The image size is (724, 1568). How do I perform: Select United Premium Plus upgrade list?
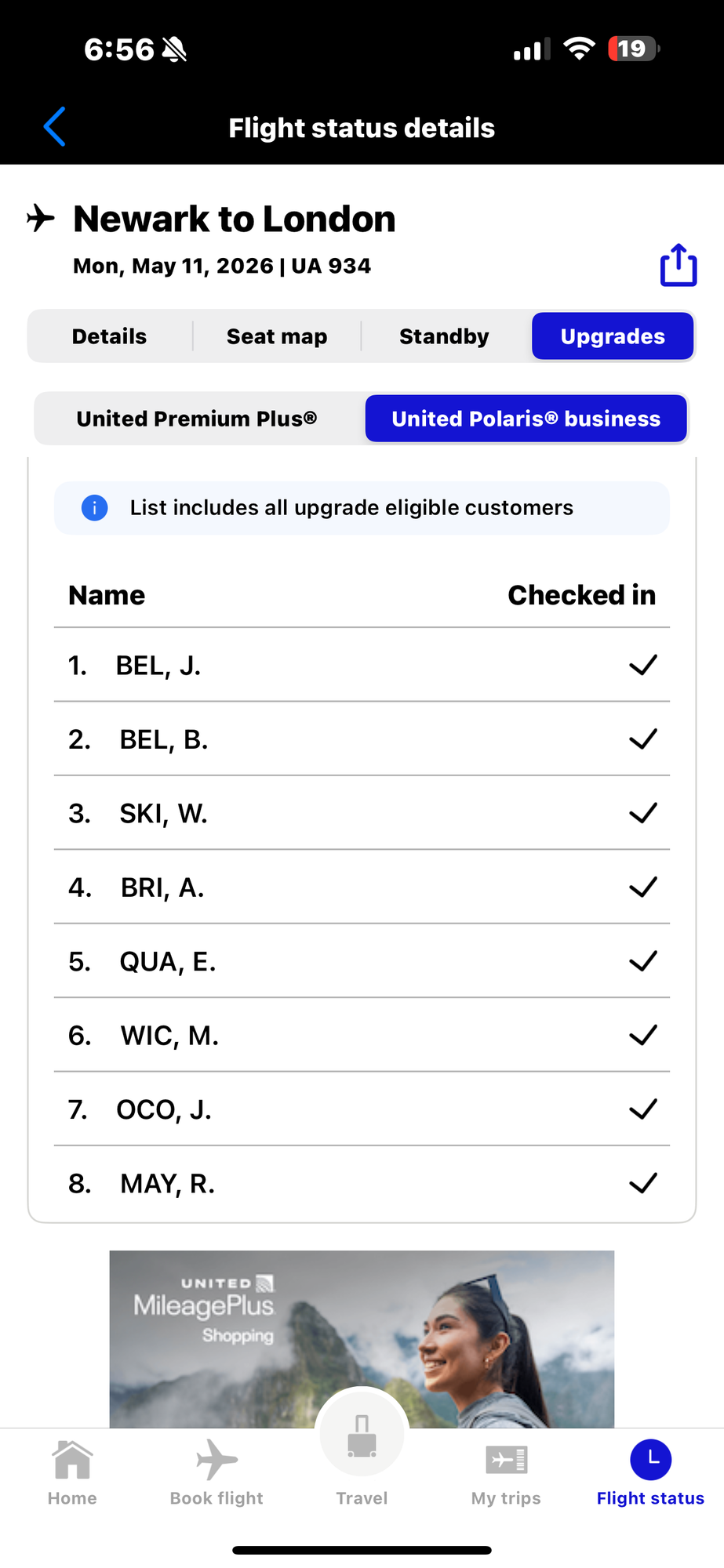click(x=197, y=419)
